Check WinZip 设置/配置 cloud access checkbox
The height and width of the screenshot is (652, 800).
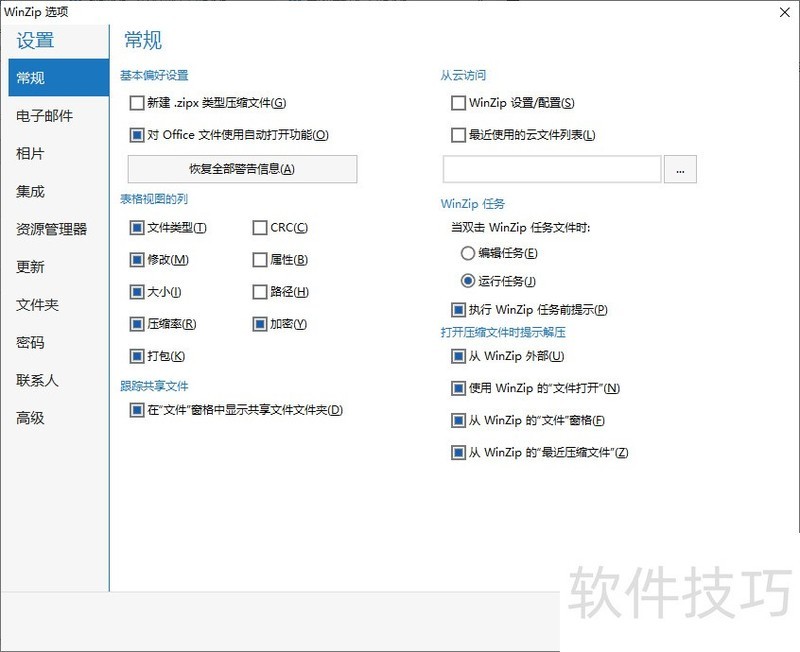point(458,103)
